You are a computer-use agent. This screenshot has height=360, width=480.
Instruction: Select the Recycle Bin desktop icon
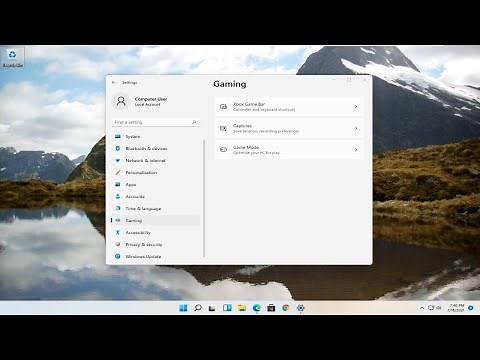(x=13, y=57)
